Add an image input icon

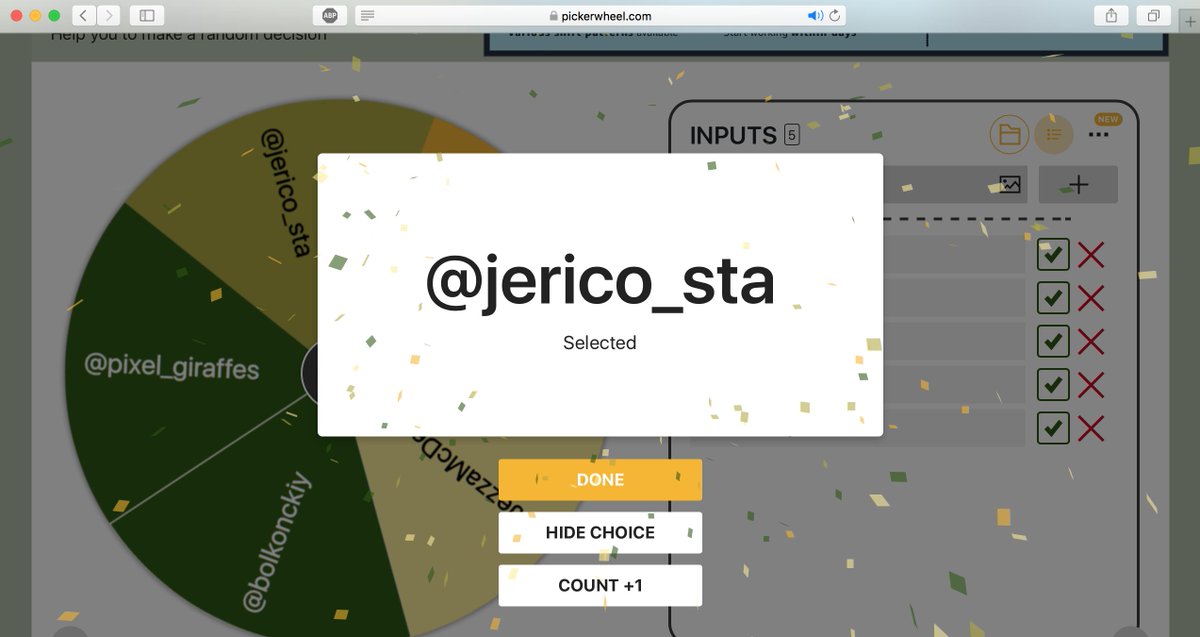point(1010,185)
